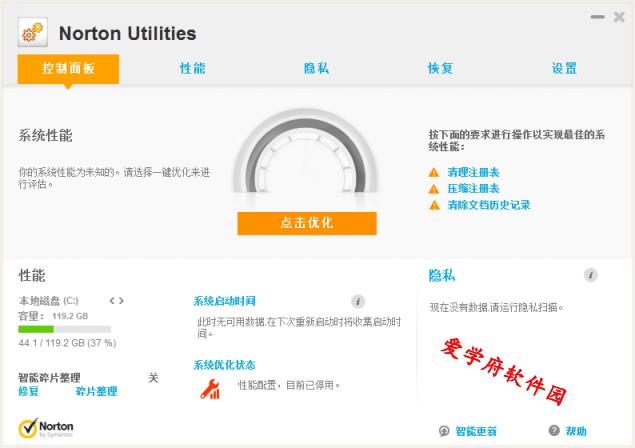
Task: Switch to the 隐私 tab
Action: pyautogui.click(x=316, y=68)
